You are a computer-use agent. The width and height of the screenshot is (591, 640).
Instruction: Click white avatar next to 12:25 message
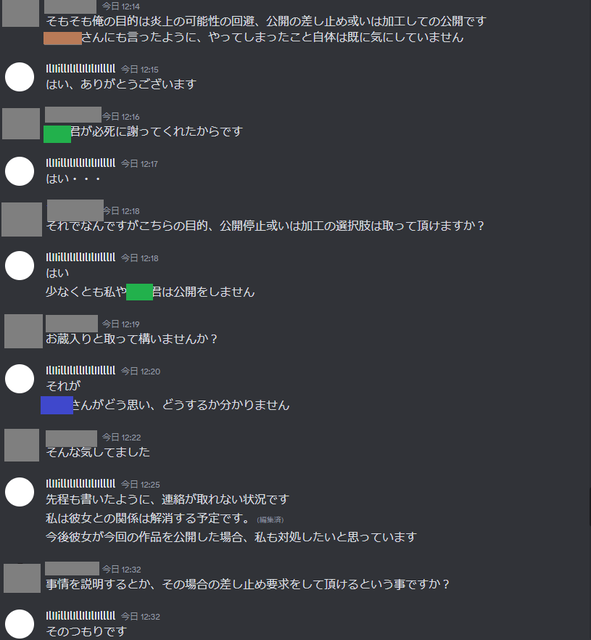pyautogui.click(x=20, y=492)
